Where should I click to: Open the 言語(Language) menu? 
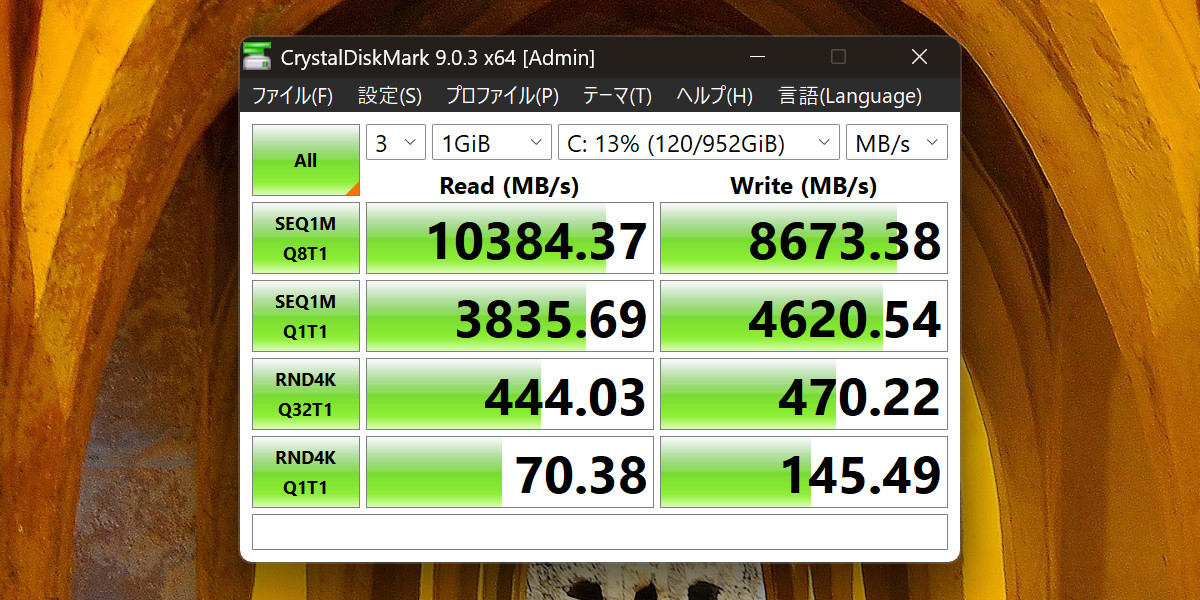(x=850, y=96)
